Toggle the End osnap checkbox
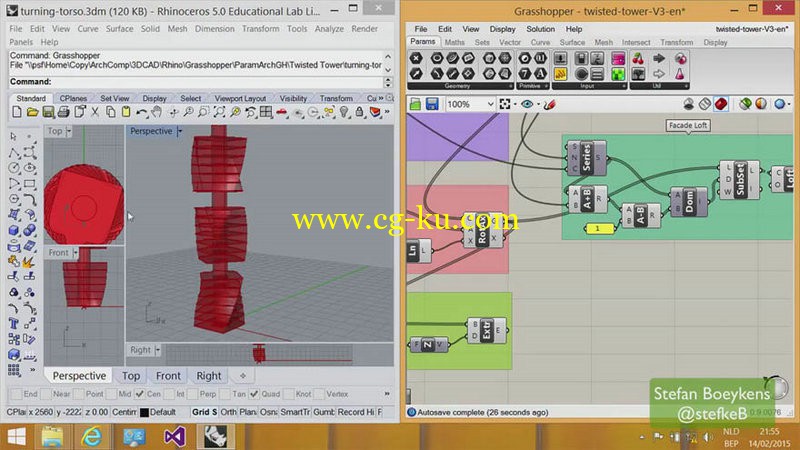This screenshot has width=800, height=450. pyautogui.click(x=16, y=394)
